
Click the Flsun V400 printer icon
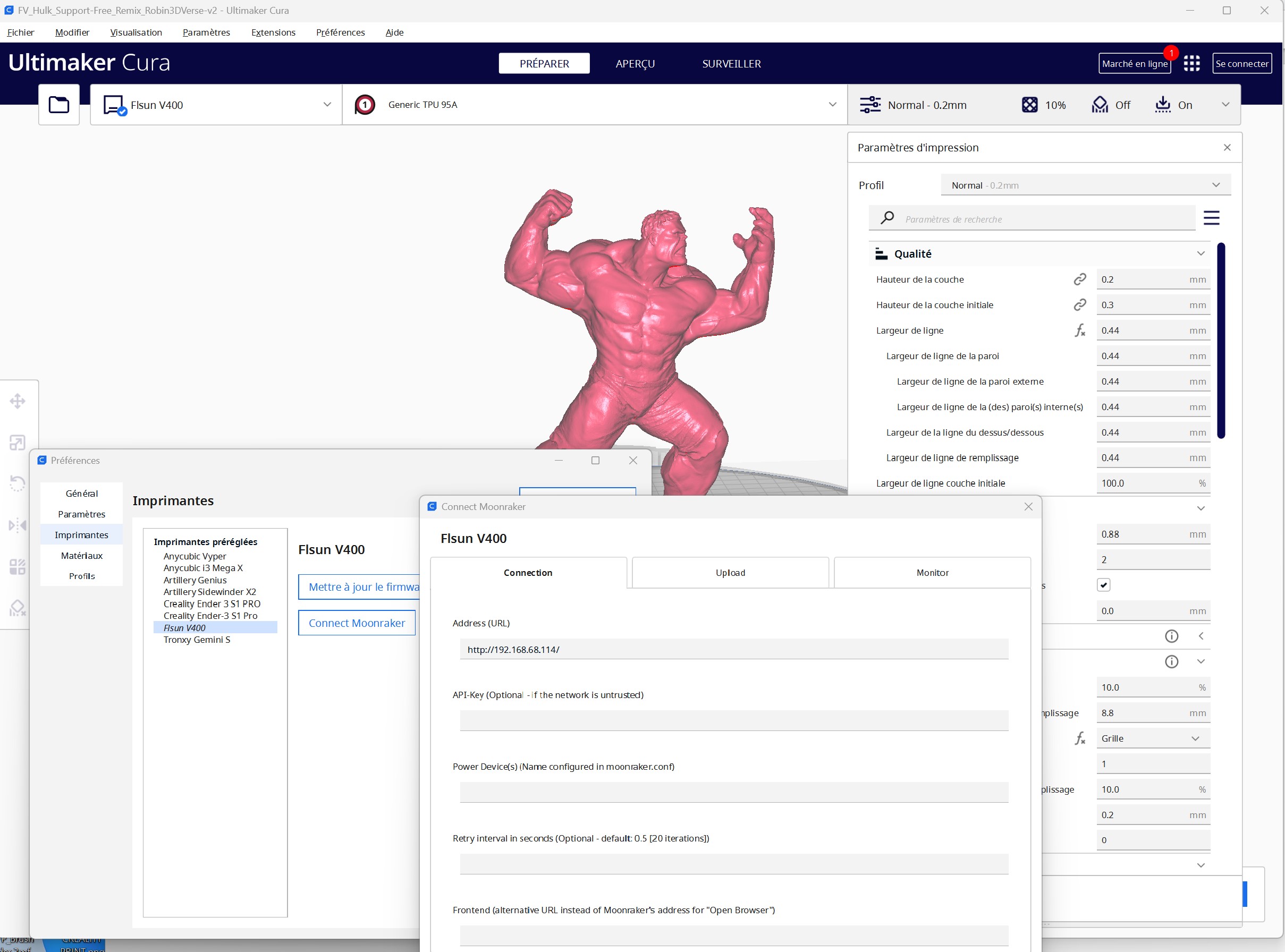click(x=115, y=106)
